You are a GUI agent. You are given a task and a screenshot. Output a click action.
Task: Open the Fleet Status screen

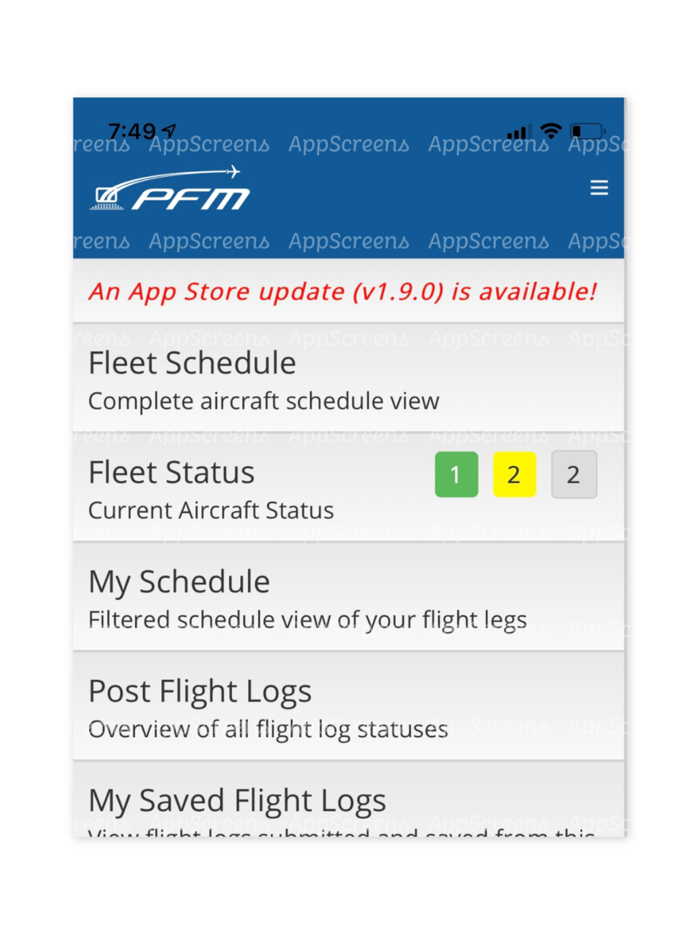coord(171,472)
